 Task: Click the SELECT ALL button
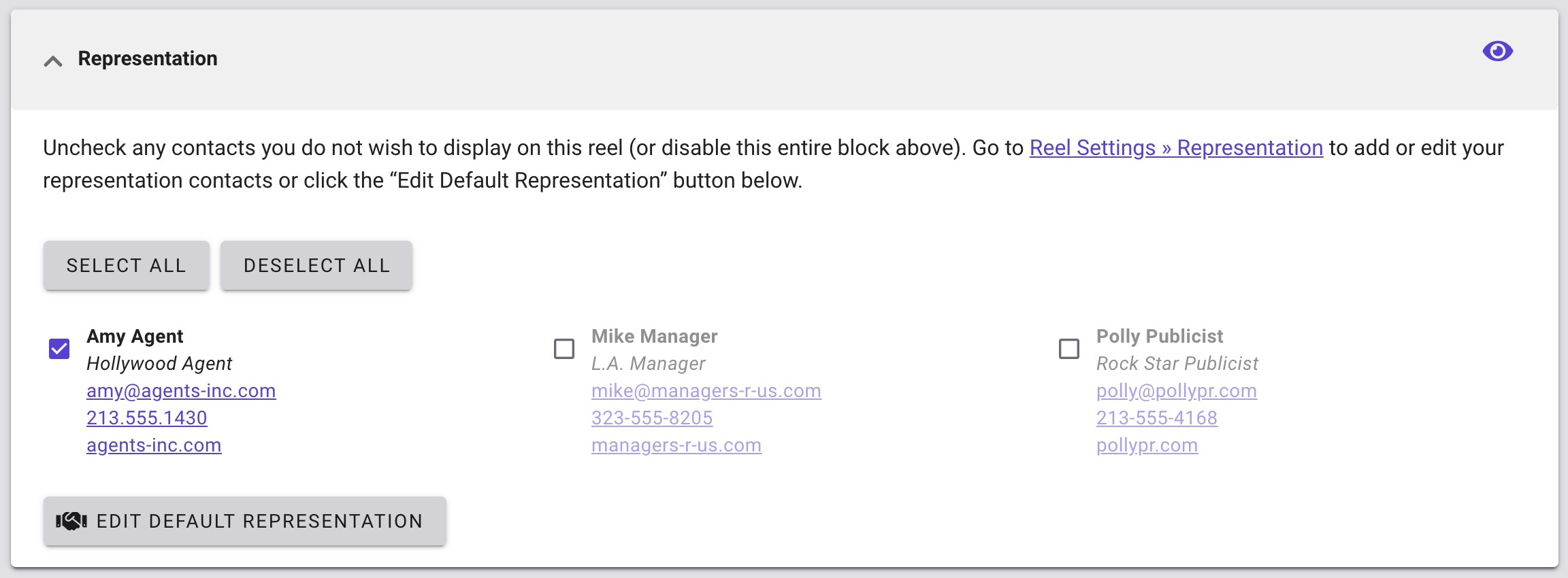click(x=127, y=265)
